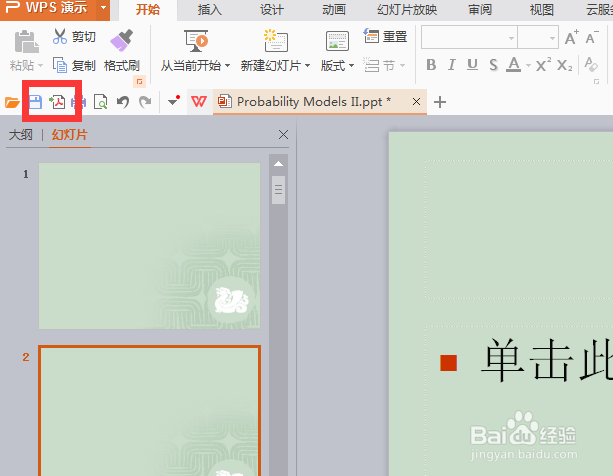
Task: Open clipboard group dialog launcher
Action: pos(139,81)
